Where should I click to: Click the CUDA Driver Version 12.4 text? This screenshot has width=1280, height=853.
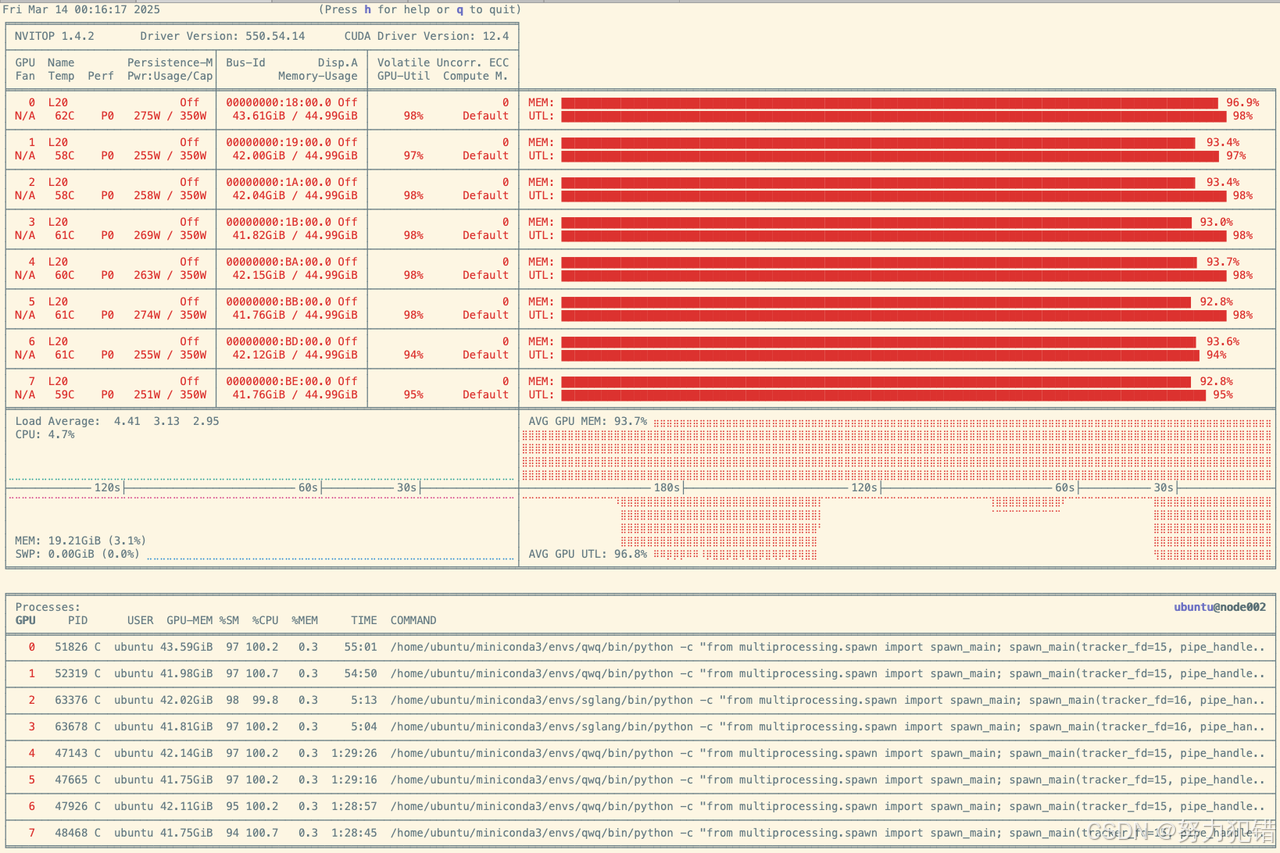click(427, 36)
